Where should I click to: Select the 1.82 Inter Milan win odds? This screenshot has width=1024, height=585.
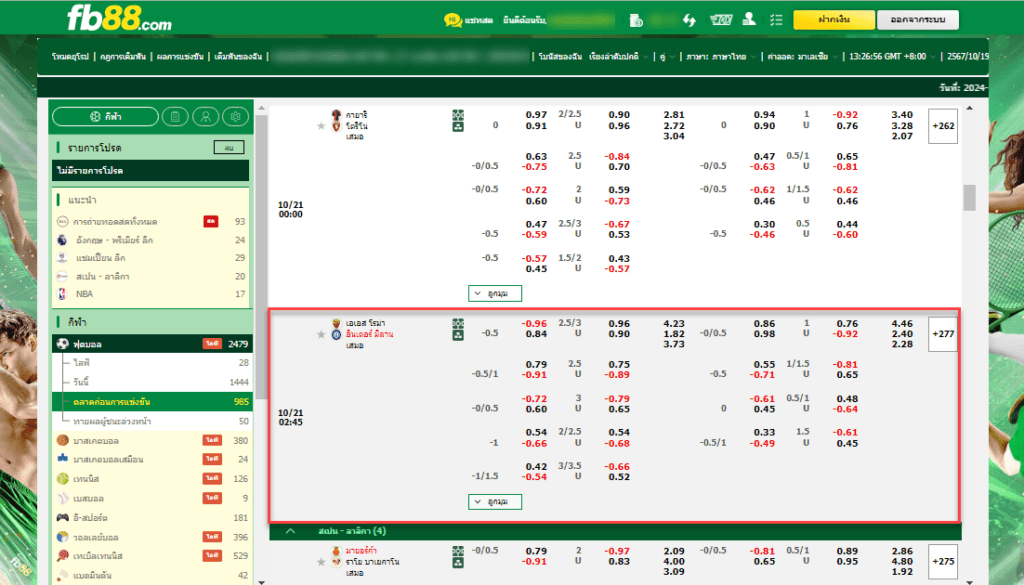[674, 334]
